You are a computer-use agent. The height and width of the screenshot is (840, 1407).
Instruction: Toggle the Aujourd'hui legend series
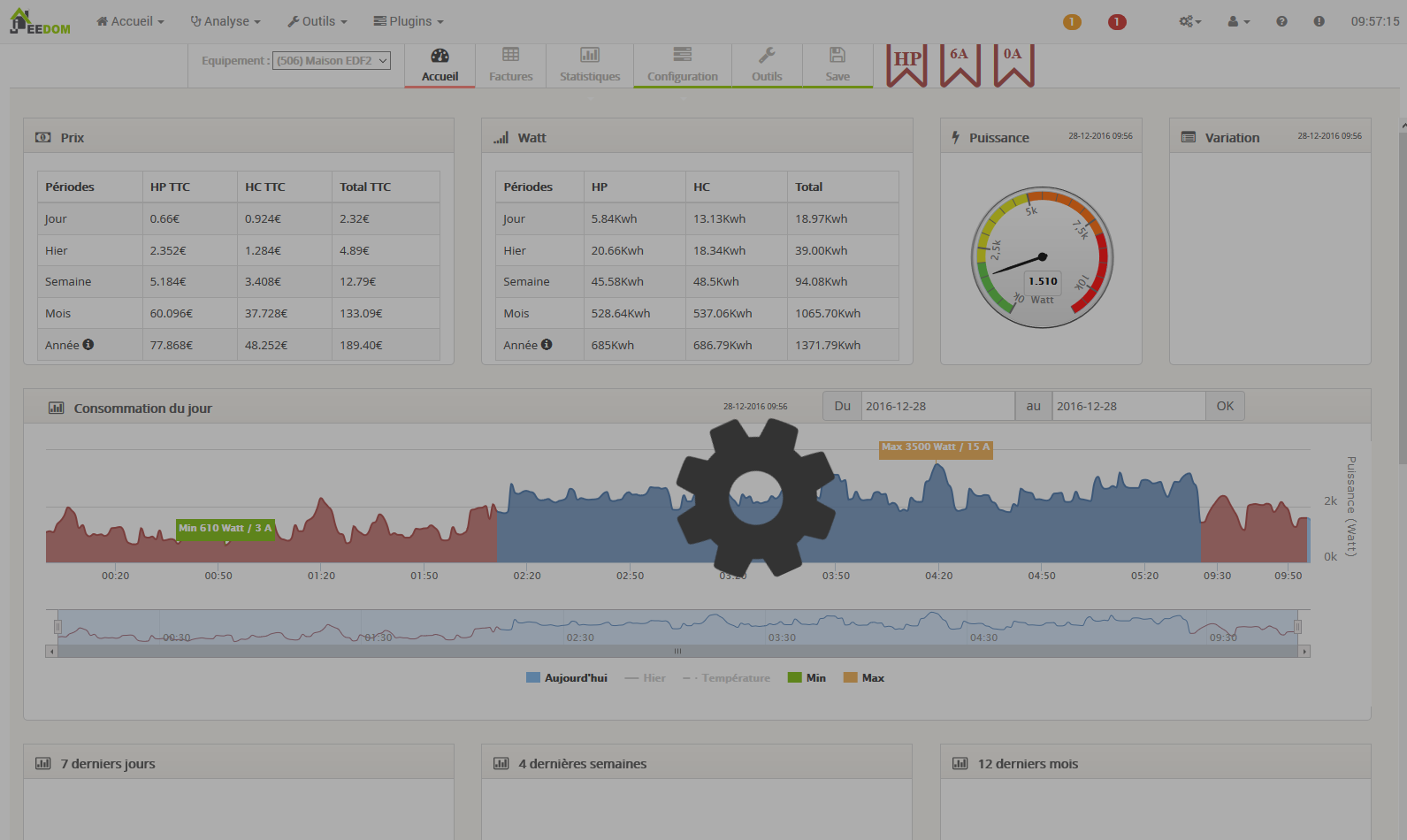(x=567, y=678)
